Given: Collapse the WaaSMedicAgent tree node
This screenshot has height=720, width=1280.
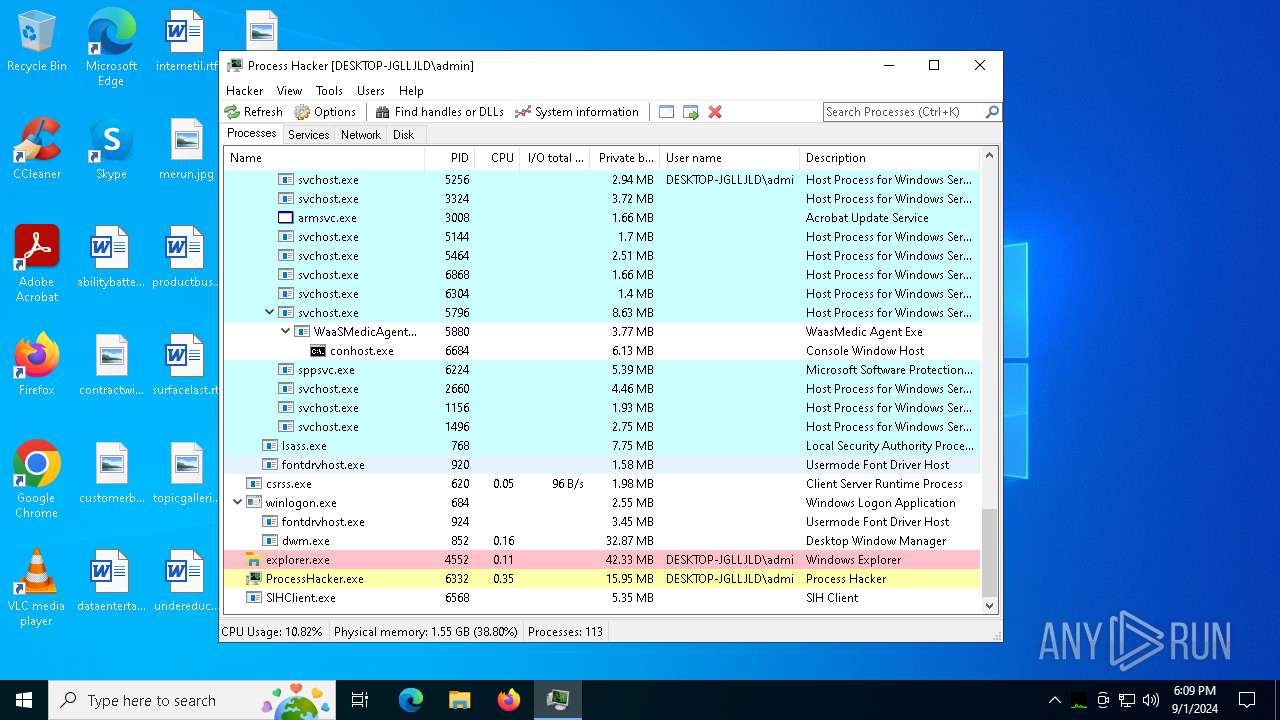Looking at the screenshot, I should pos(285,332).
